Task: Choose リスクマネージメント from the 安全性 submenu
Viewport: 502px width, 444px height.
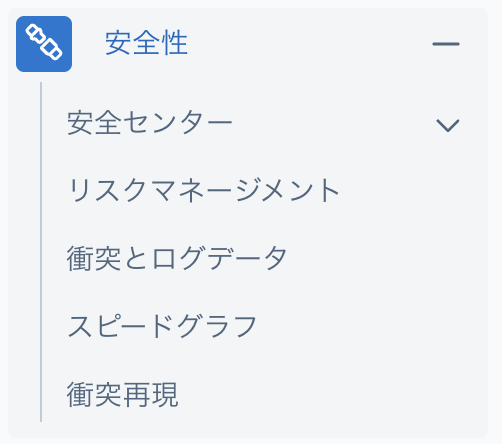Action: pyautogui.click(x=203, y=190)
